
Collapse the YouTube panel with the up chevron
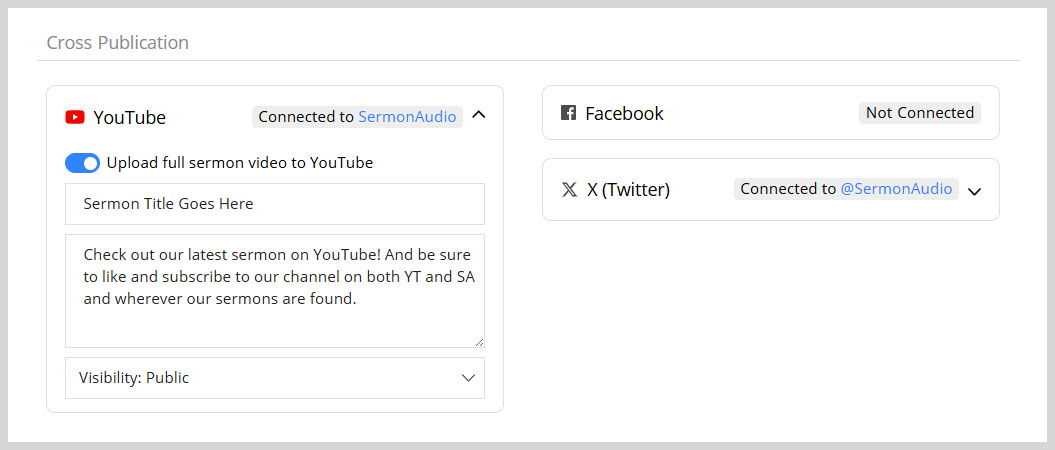[478, 115]
